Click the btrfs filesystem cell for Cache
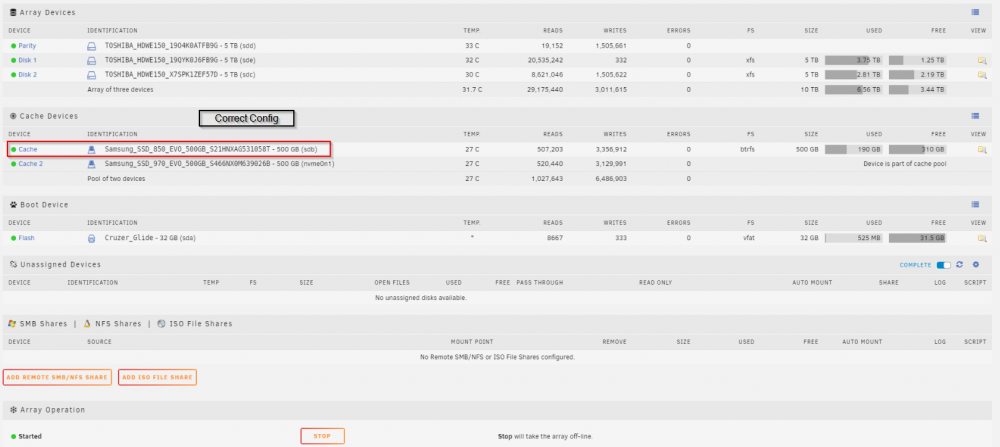This screenshot has width=1000, height=447. coord(749,149)
